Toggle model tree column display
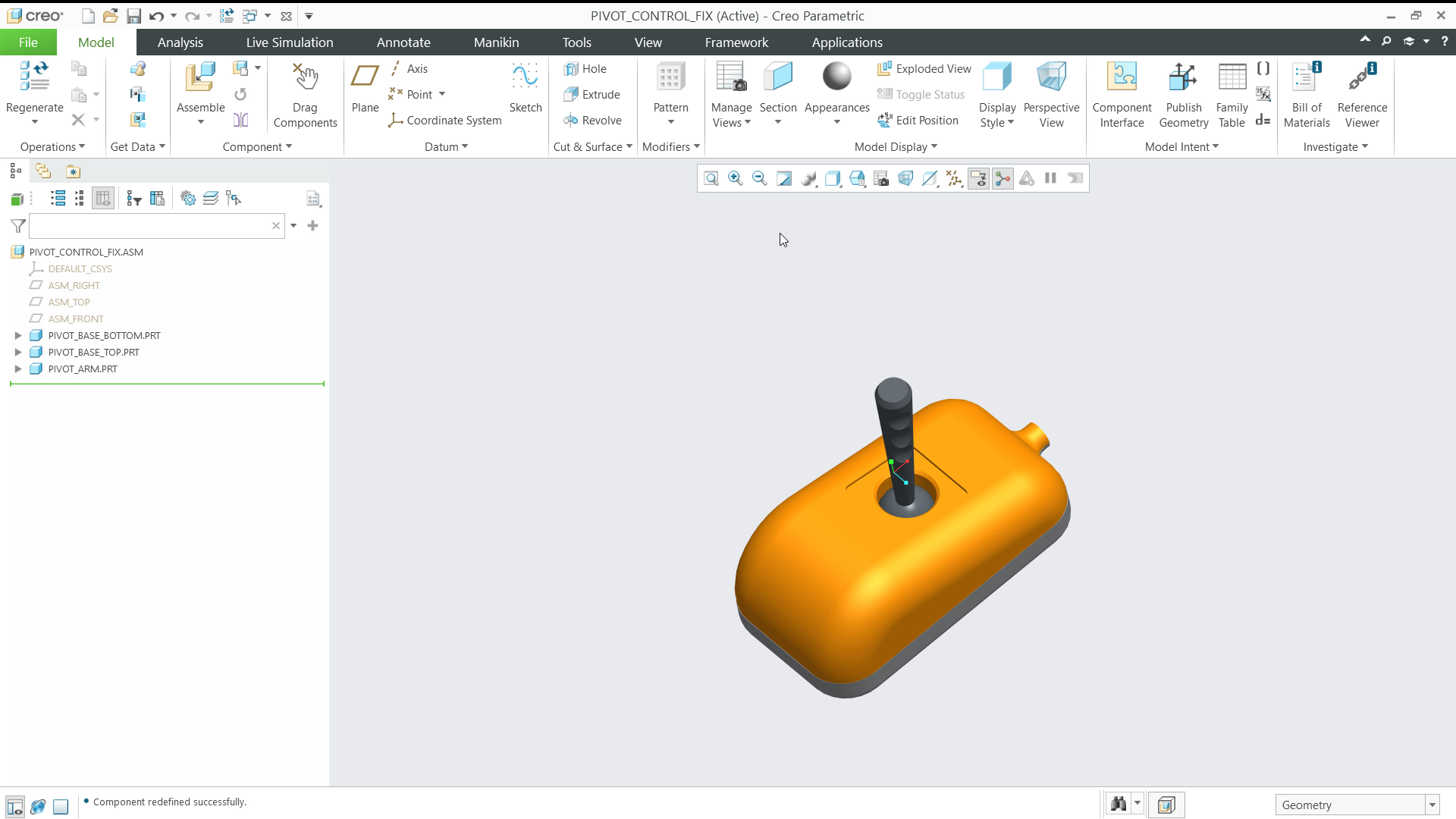 103,199
